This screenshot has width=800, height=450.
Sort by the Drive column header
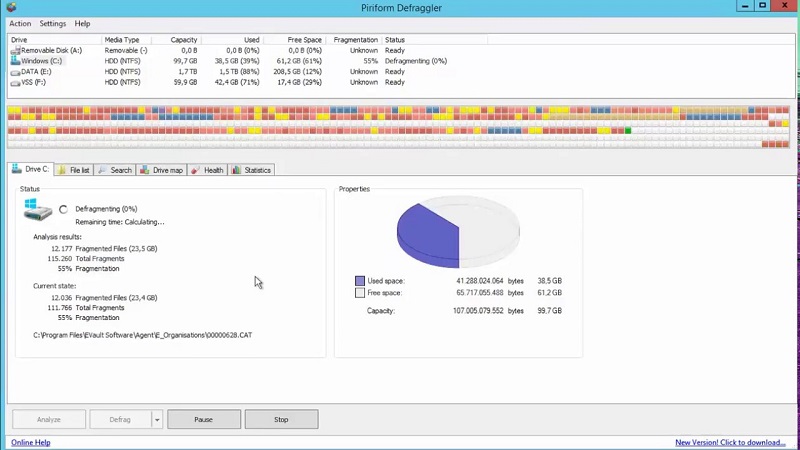pyautogui.click(x=54, y=40)
